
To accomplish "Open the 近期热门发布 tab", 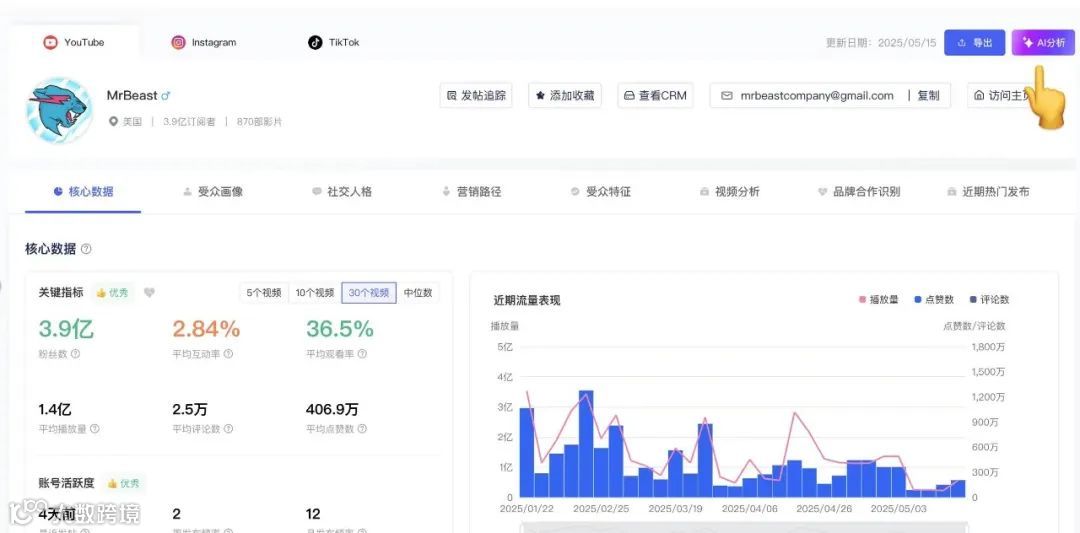I will 988,191.
